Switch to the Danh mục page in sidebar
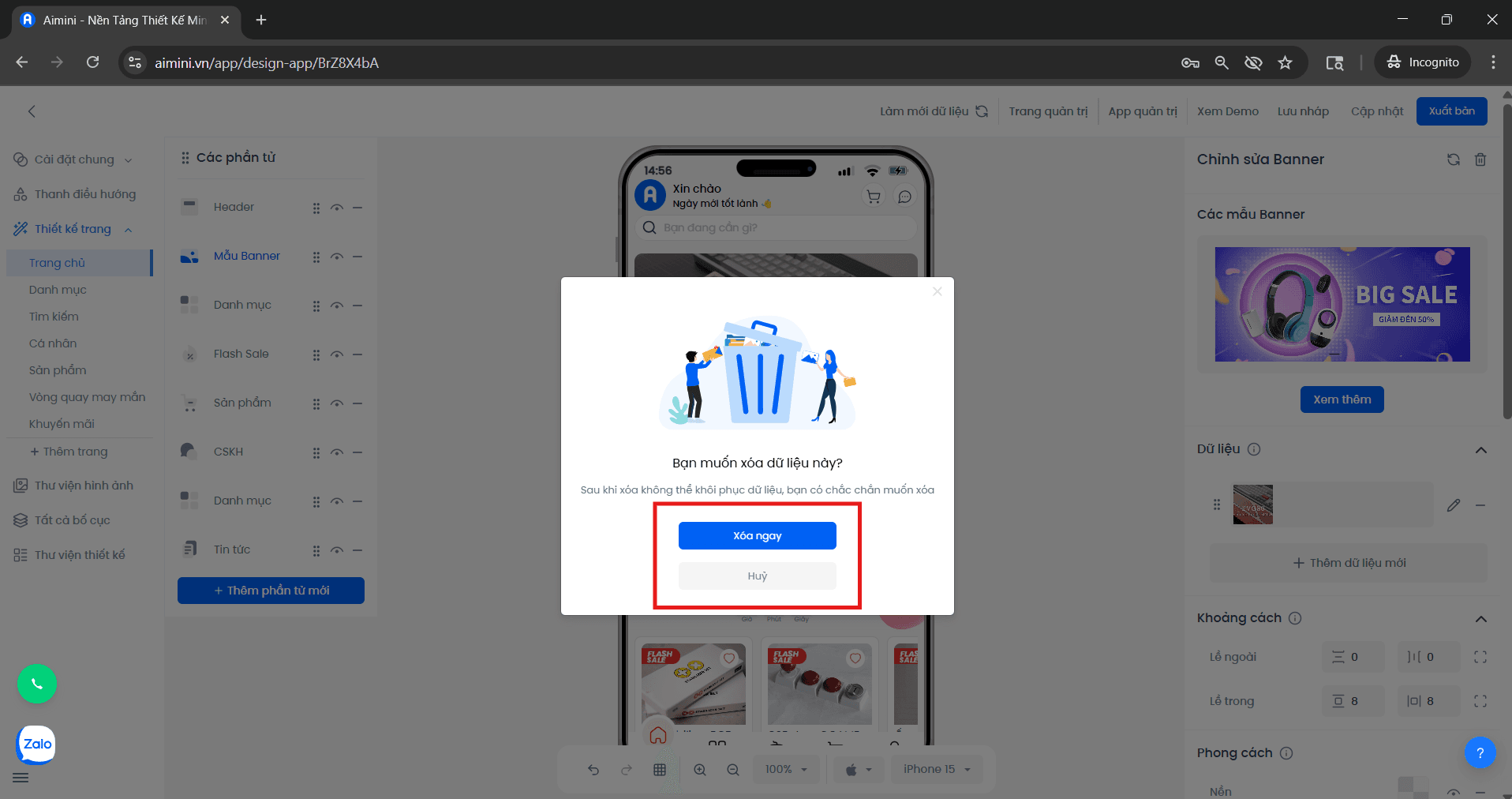The width and height of the screenshot is (1512, 799). click(57, 289)
